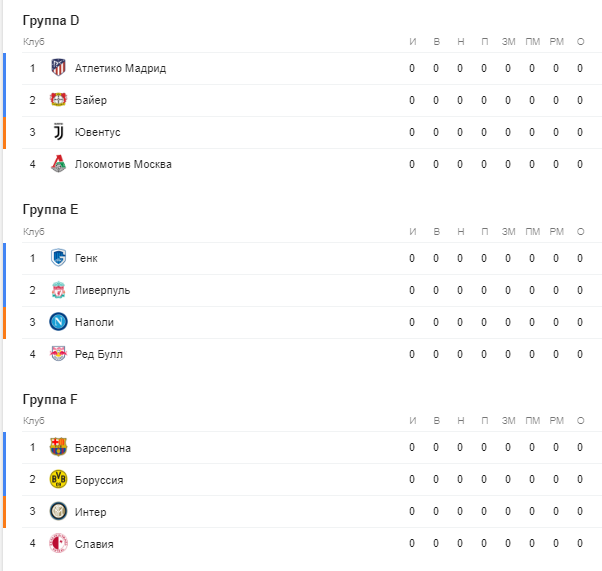Click the Группа F heading
602x571 pixels.
coord(50,399)
